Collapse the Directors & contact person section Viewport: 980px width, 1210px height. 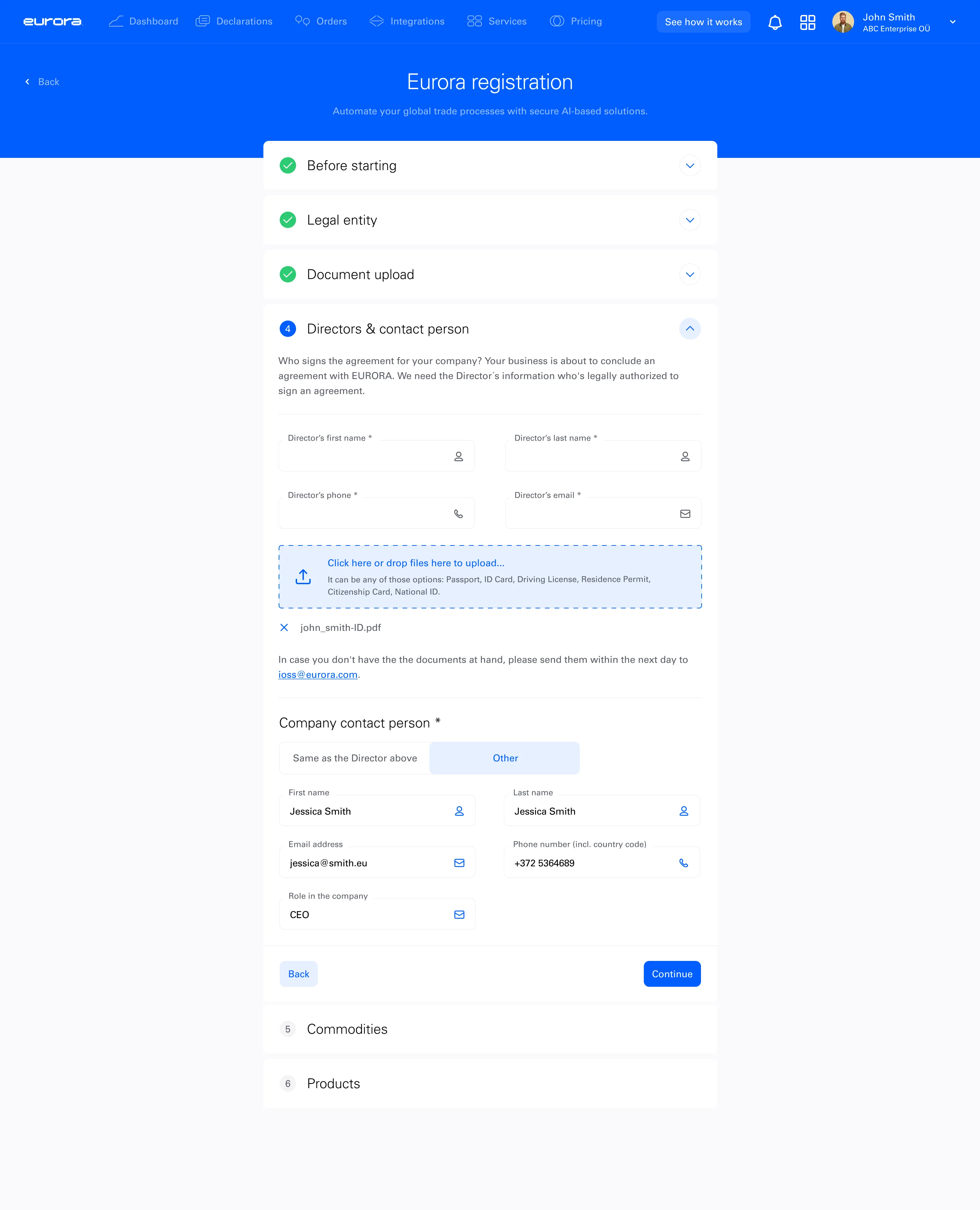[689, 328]
